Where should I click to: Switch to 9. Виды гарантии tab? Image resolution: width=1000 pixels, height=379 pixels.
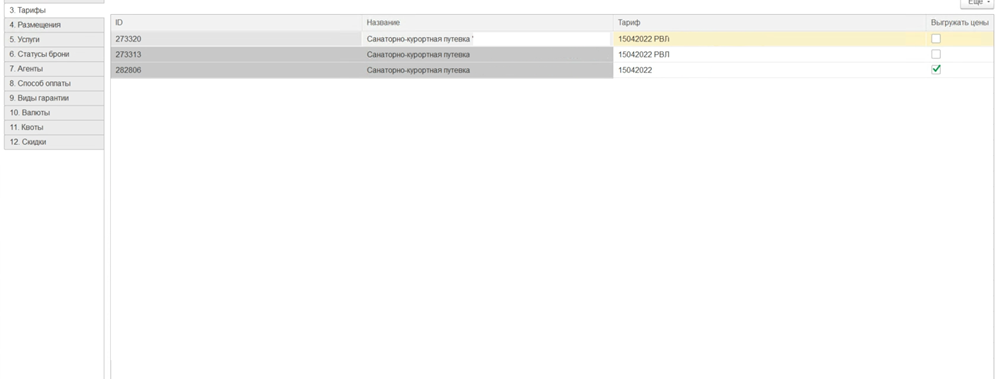pyautogui.click(x=54, y=98)
